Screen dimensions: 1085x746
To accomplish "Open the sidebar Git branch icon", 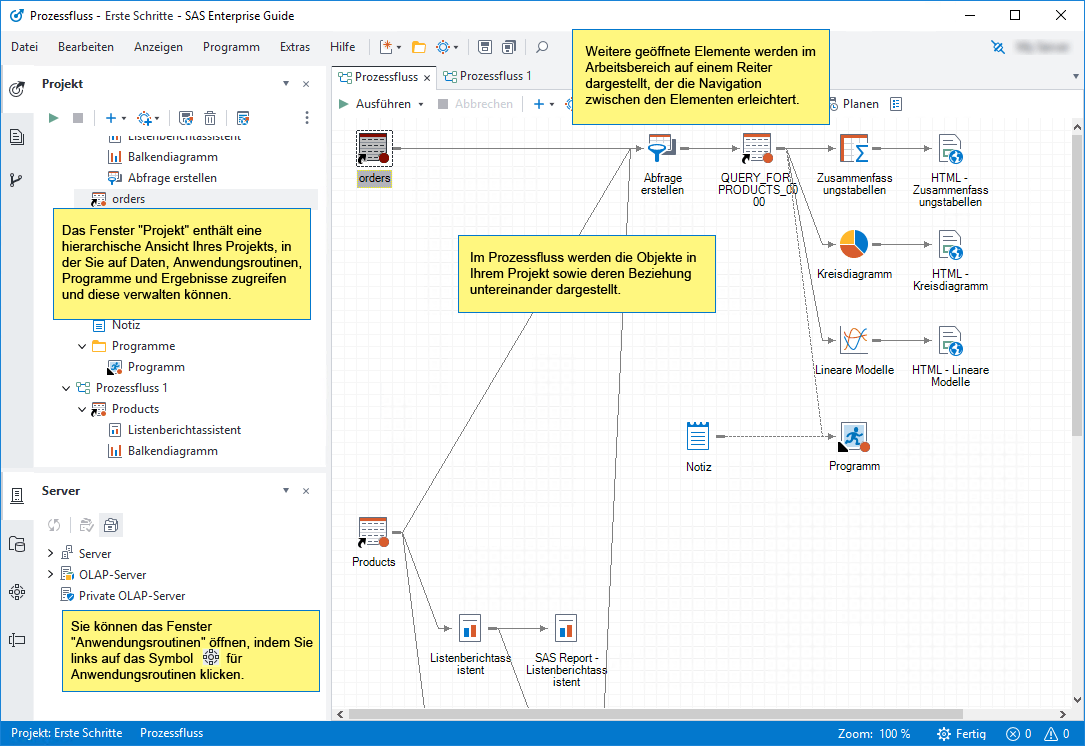I will (x=17, y=180).
